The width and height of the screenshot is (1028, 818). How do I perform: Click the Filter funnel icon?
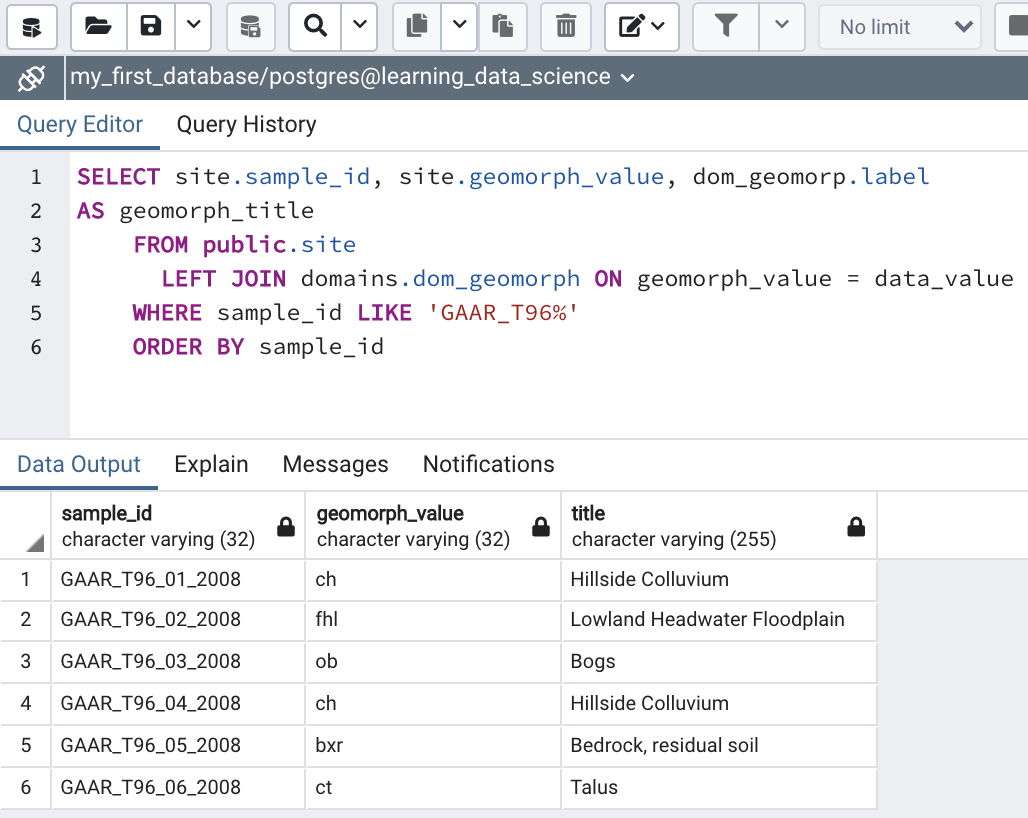pyautogui.click(x=726, y=27)
